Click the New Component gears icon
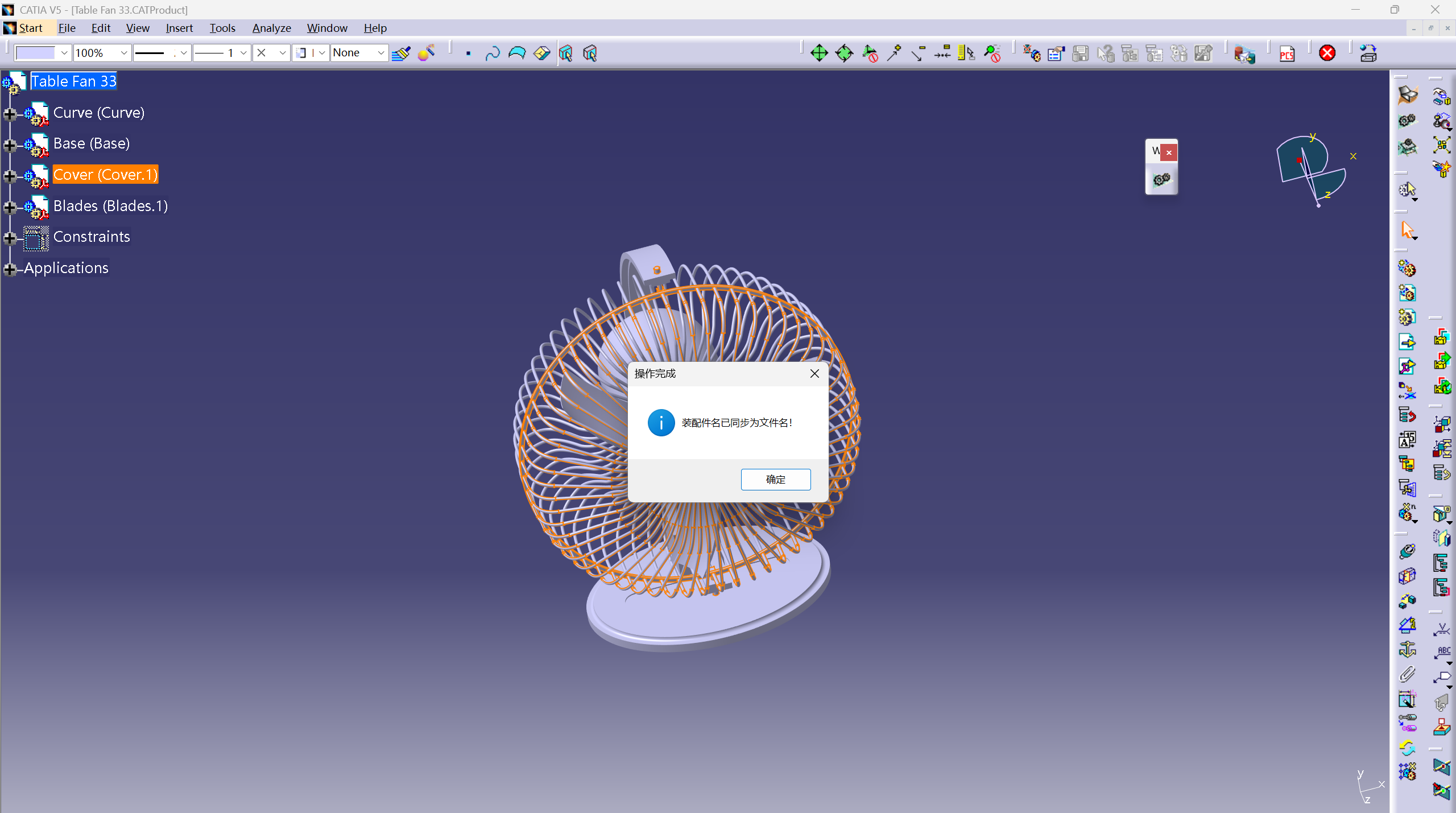 point(1408,269)
